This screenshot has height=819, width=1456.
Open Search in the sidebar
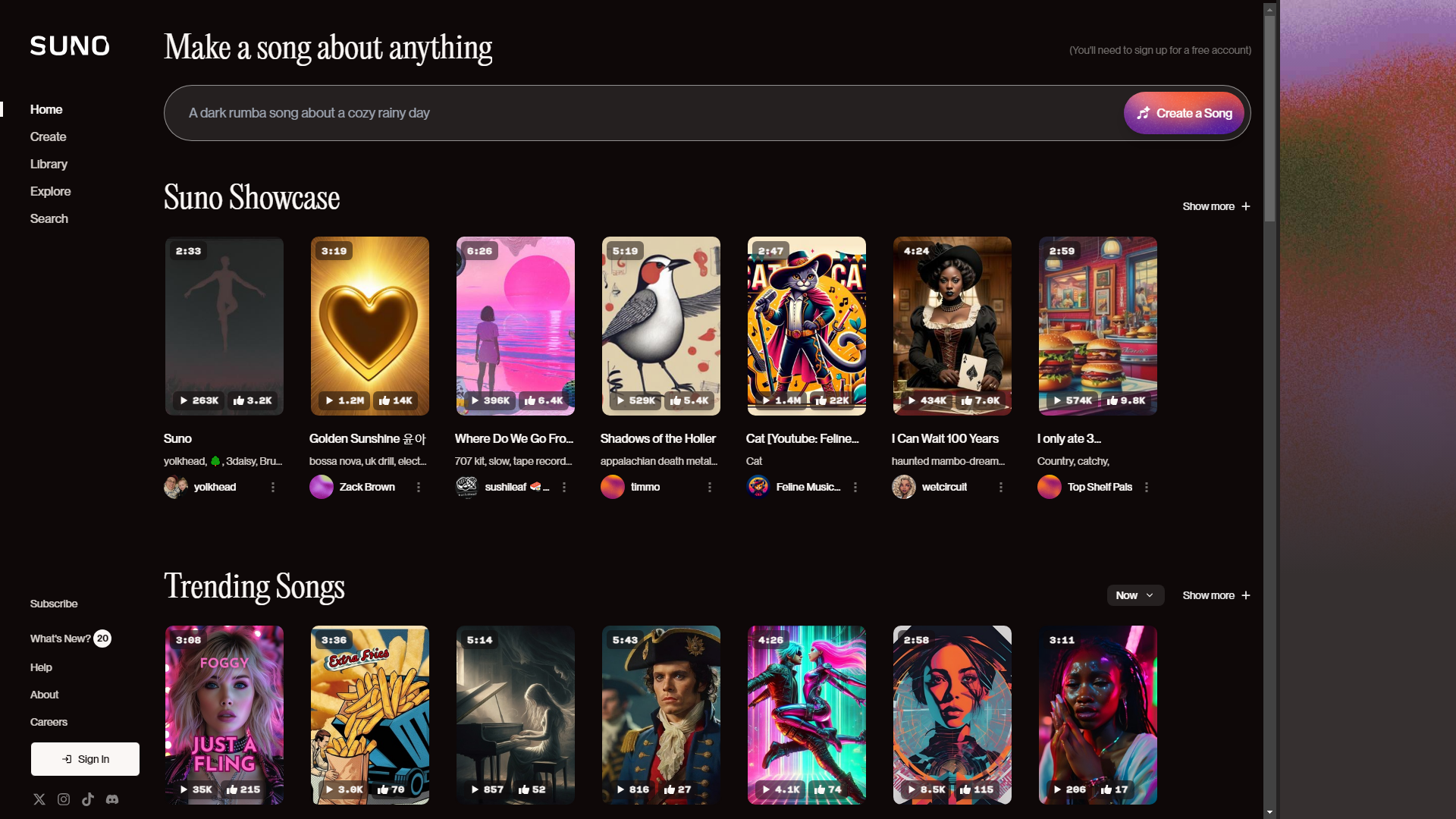[49, 218]
